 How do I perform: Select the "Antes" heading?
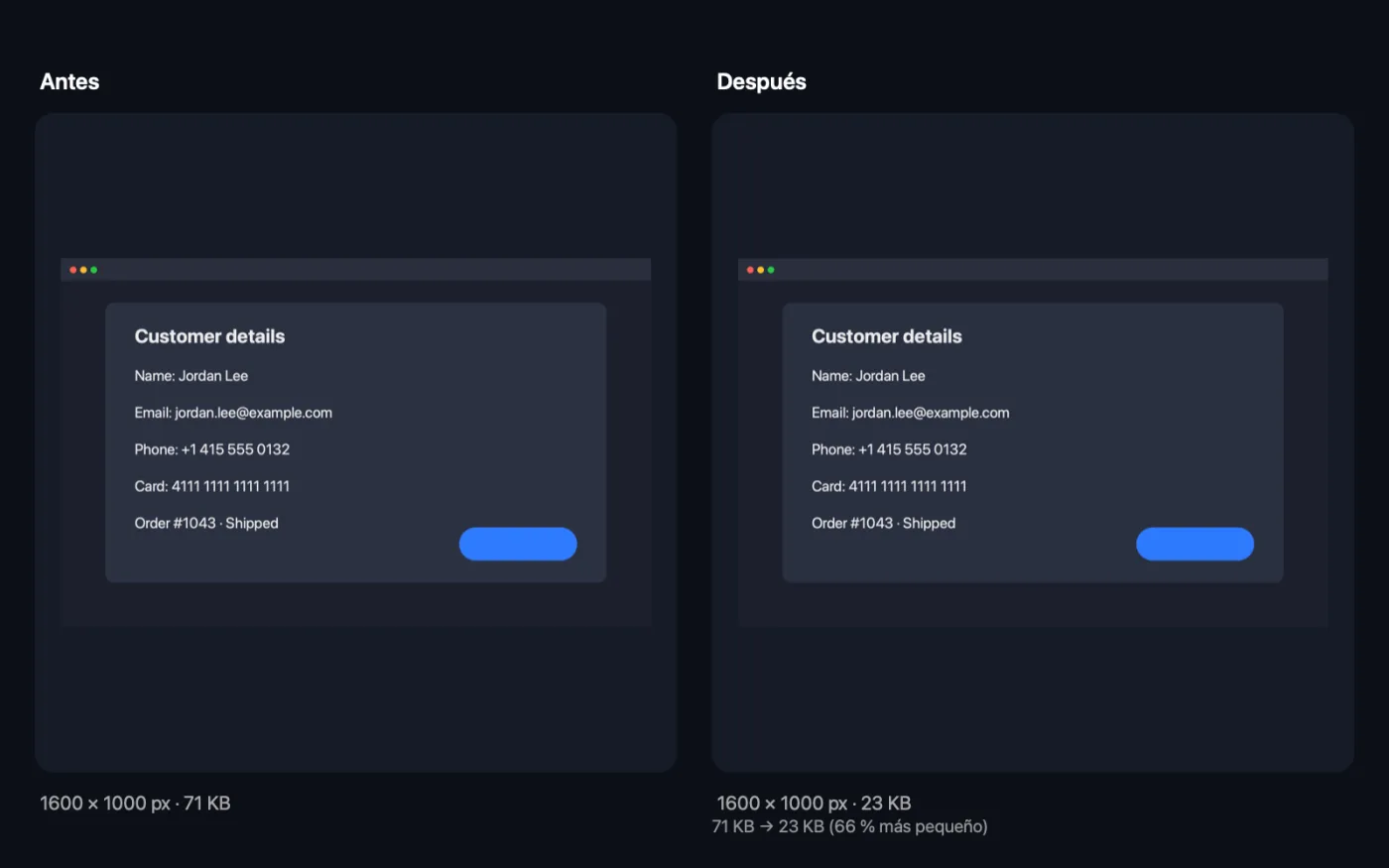69,81
